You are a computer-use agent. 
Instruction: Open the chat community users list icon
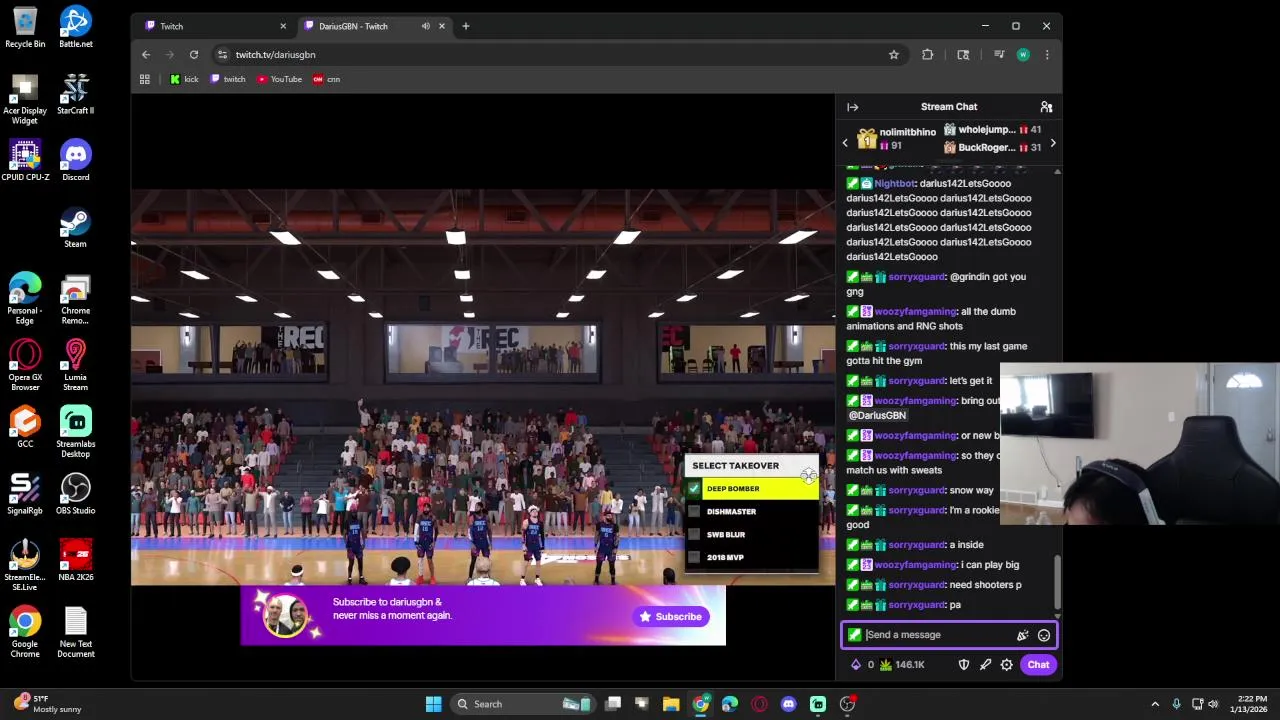pyautogui.click(x=1046, y=107)
